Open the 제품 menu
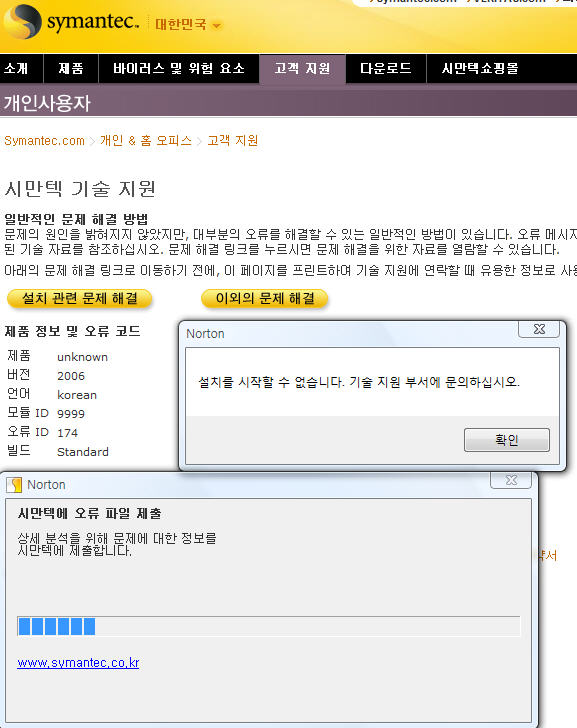 (x=71, y=69)
